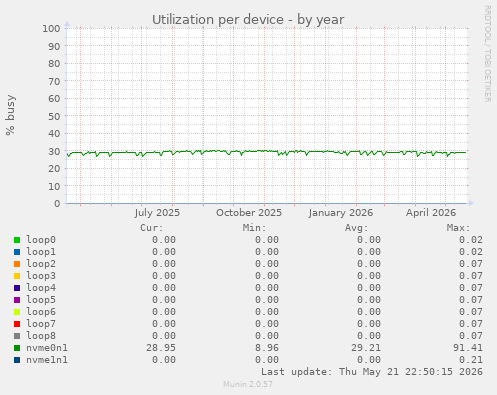Click the loop8 gray color swatch
497x395 pixels.
[17, 336]
